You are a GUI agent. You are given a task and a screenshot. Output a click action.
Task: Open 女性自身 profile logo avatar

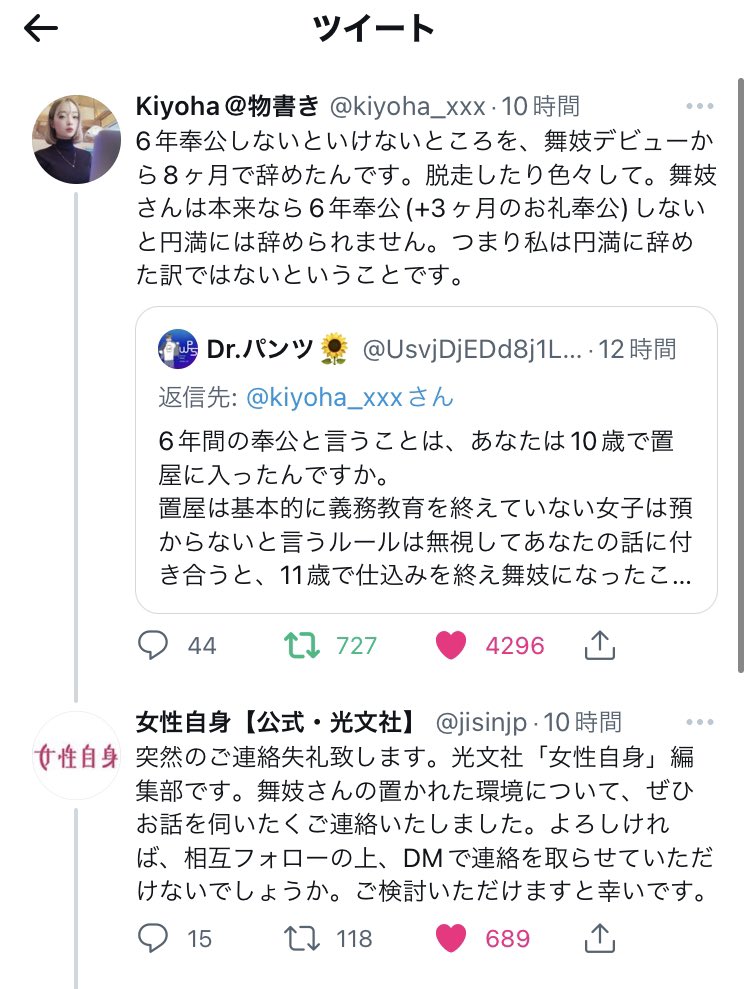pos(77,755)
